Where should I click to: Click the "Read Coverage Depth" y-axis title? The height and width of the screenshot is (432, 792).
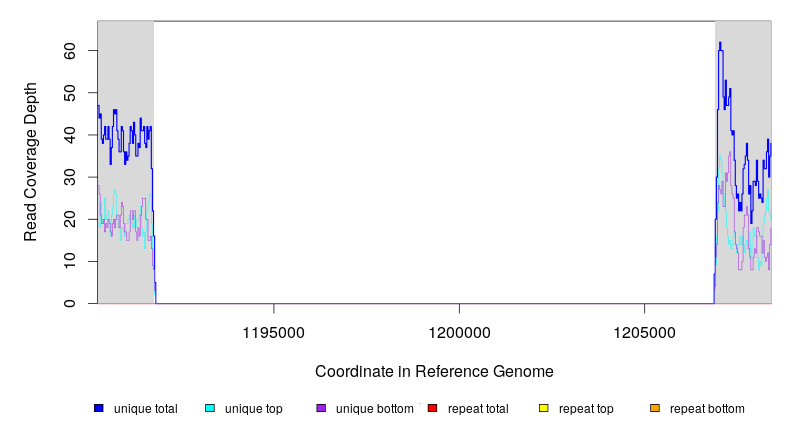pyautogui.click(x=31, y=162)
